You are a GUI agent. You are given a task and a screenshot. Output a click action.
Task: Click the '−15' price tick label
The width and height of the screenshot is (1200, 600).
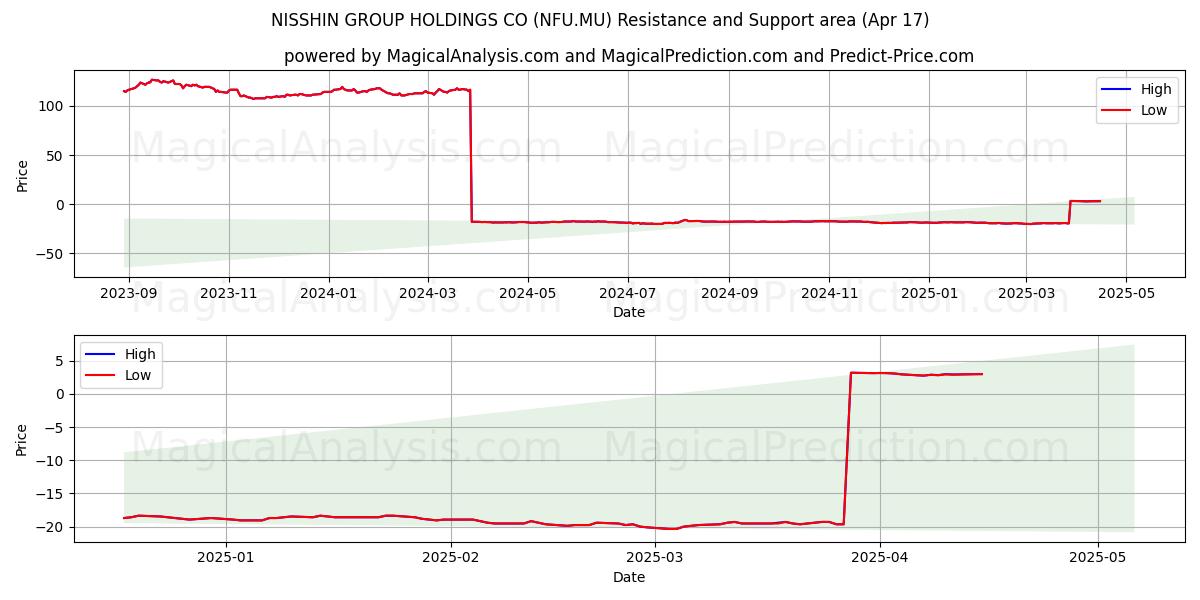tap(51, 494)
